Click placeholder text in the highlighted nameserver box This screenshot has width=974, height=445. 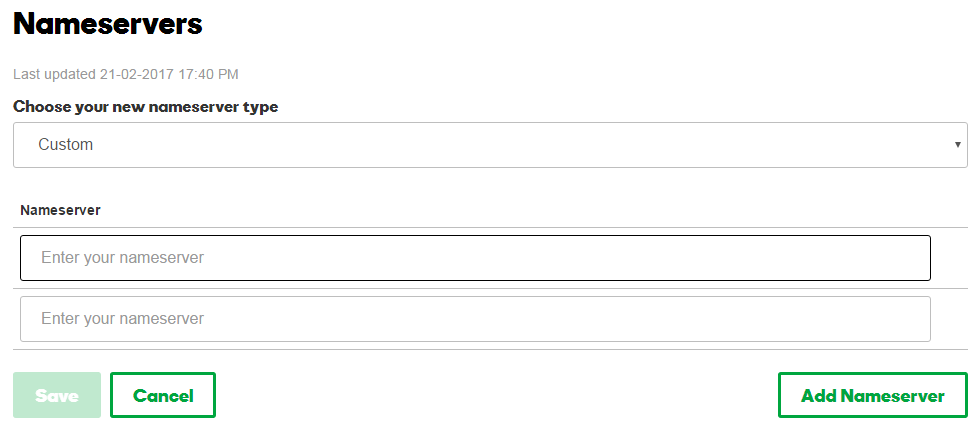(122, 258)
